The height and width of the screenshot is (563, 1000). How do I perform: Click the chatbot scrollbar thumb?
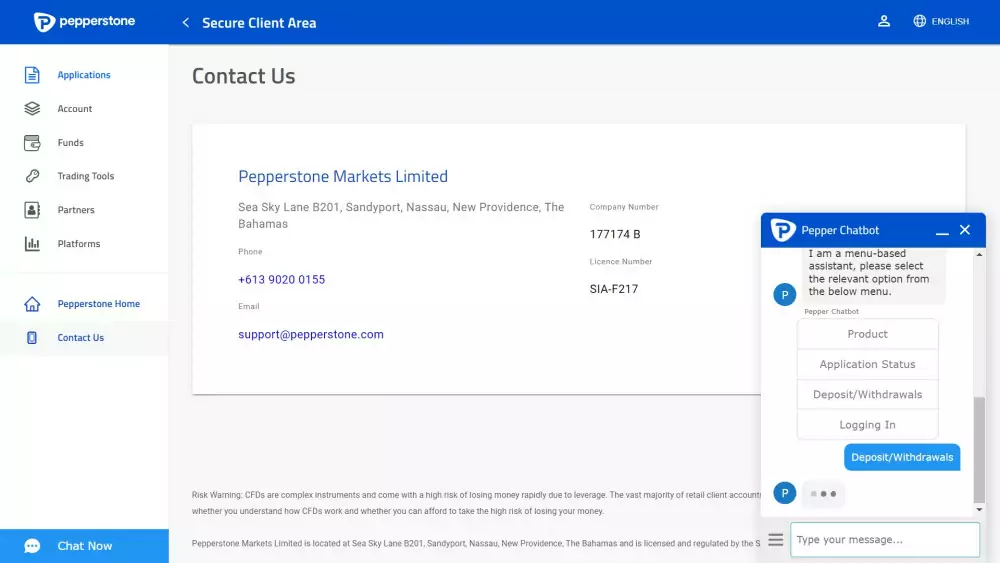(x=979, y=450)
